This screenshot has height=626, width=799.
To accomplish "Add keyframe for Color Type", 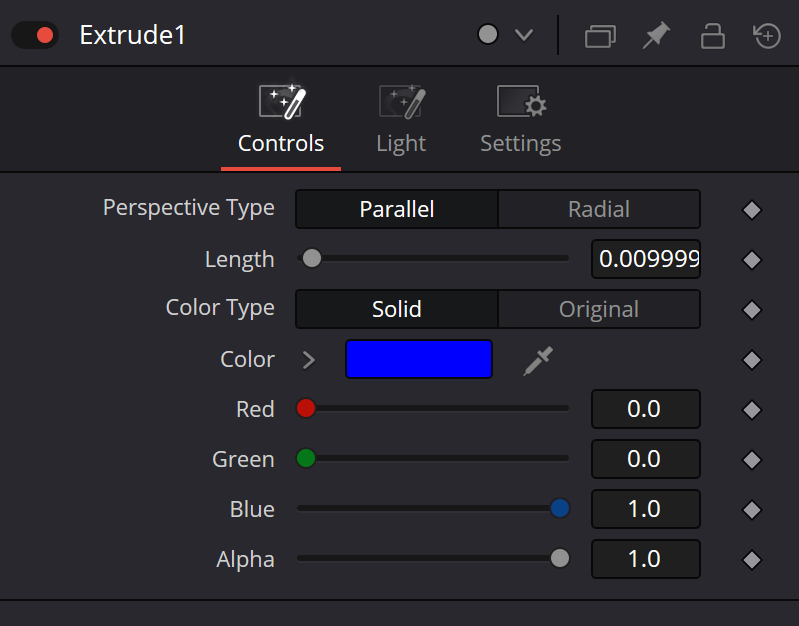I will click(x=752, y=310).
